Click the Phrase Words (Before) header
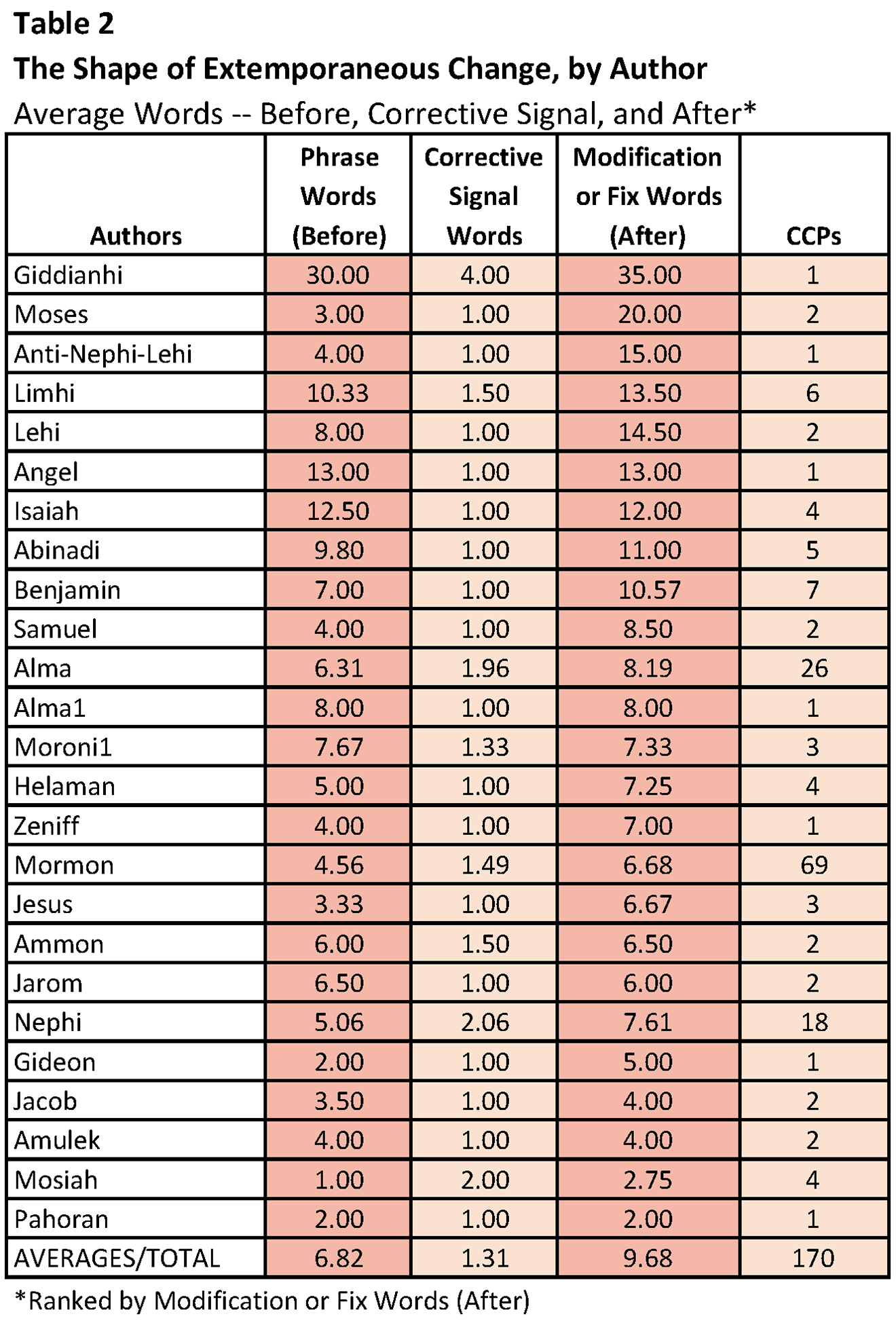The height and width of the screenshot is (1323, 896). 339,196
